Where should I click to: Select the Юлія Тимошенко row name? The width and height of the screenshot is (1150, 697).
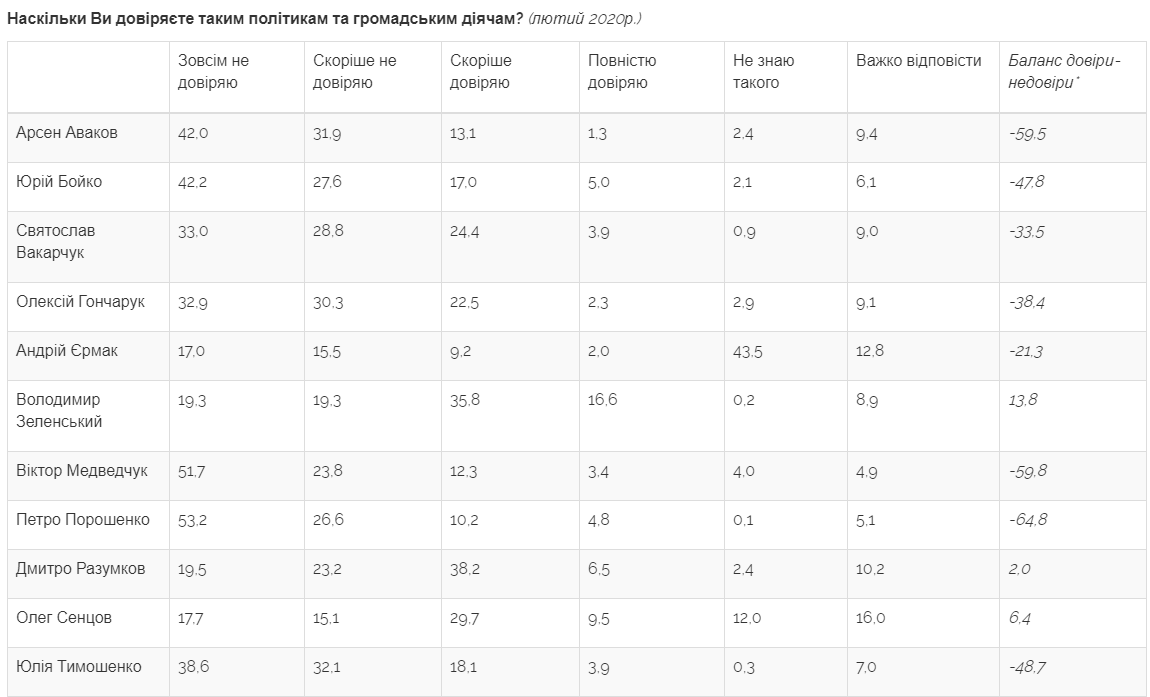79,666
